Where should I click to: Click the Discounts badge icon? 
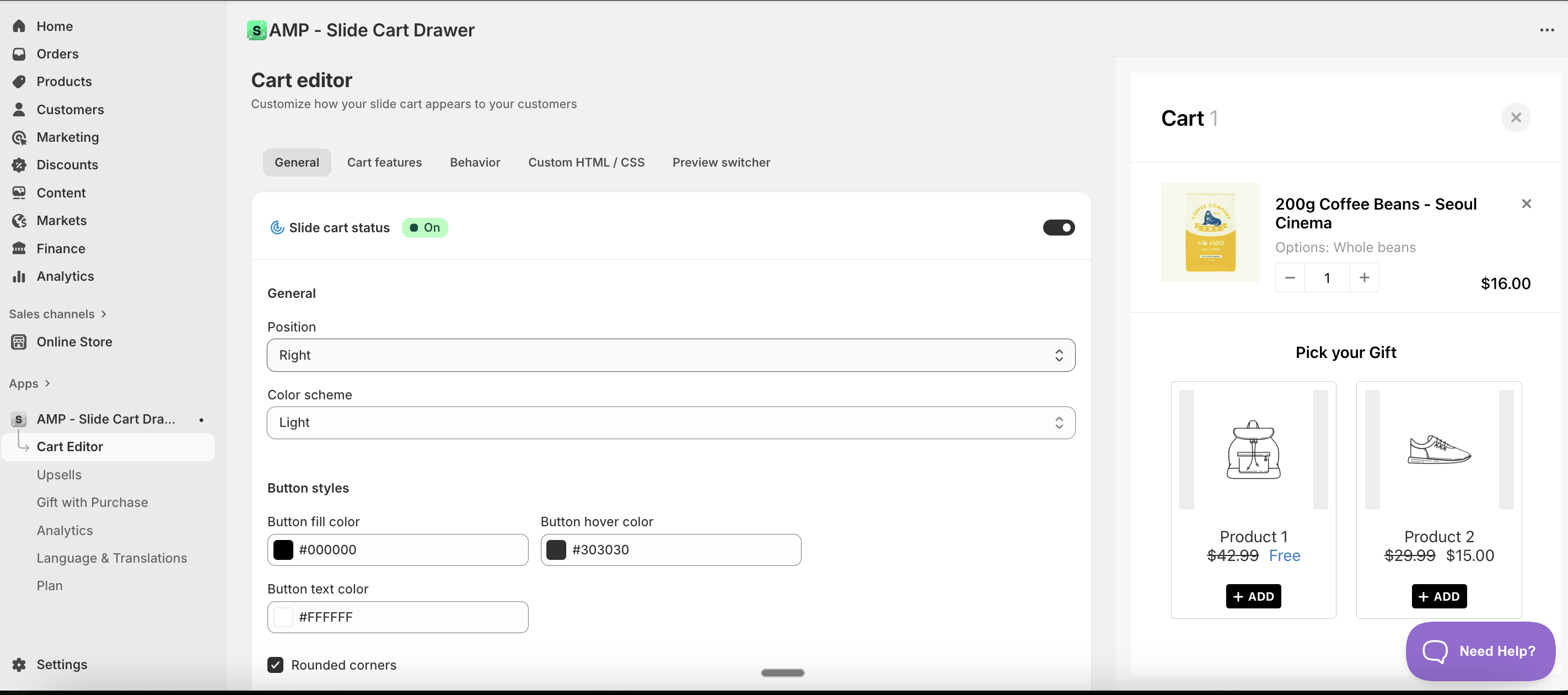click(x=19, y=164)
